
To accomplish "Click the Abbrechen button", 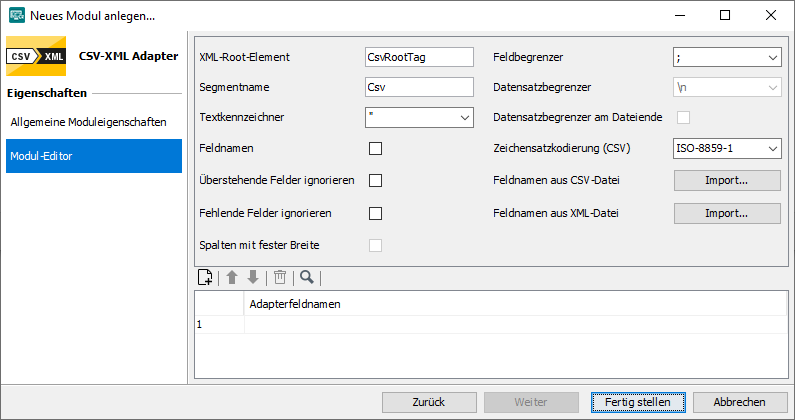I will point(740,401).
